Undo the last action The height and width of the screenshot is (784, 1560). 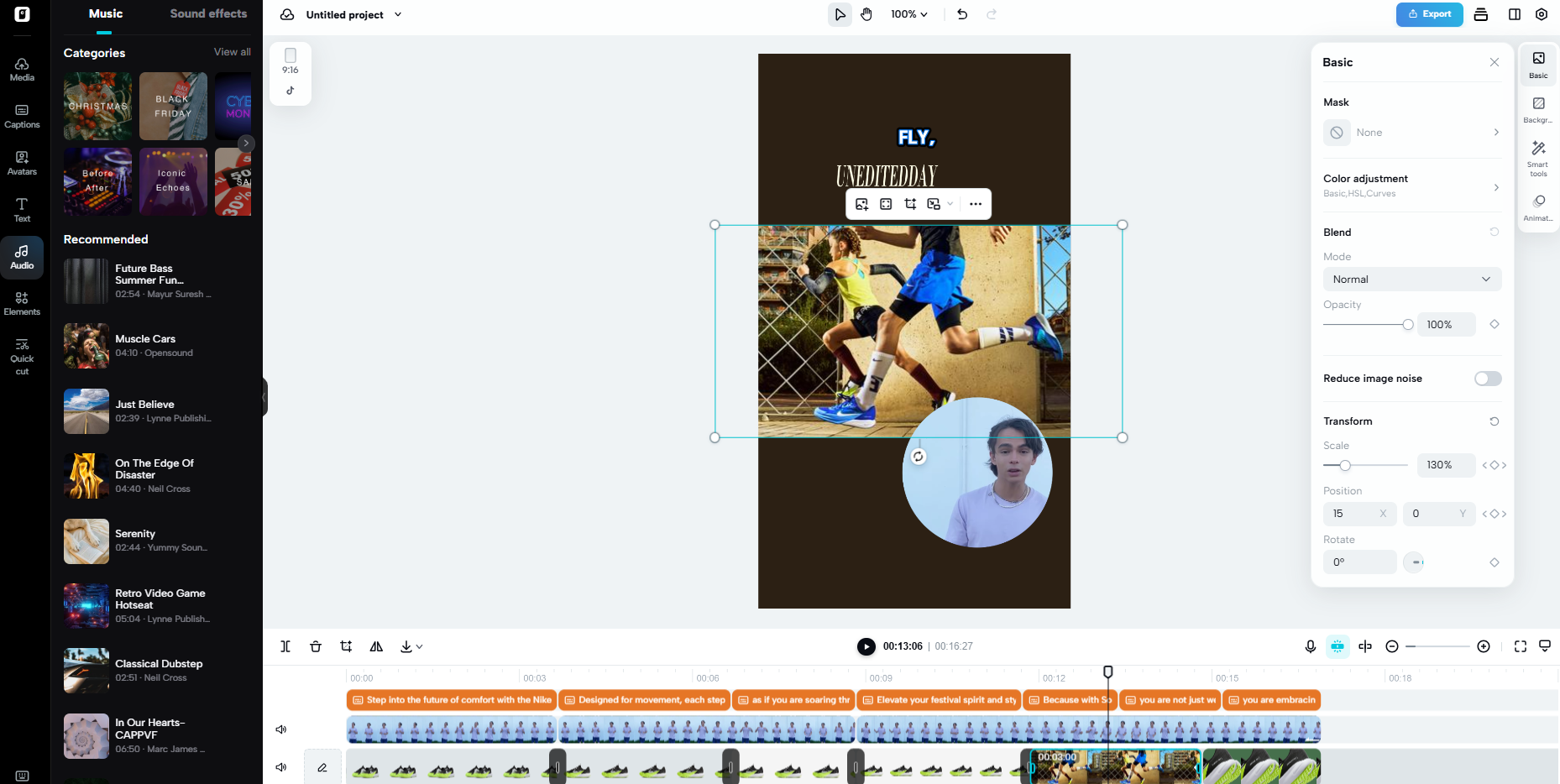(962, 14)
